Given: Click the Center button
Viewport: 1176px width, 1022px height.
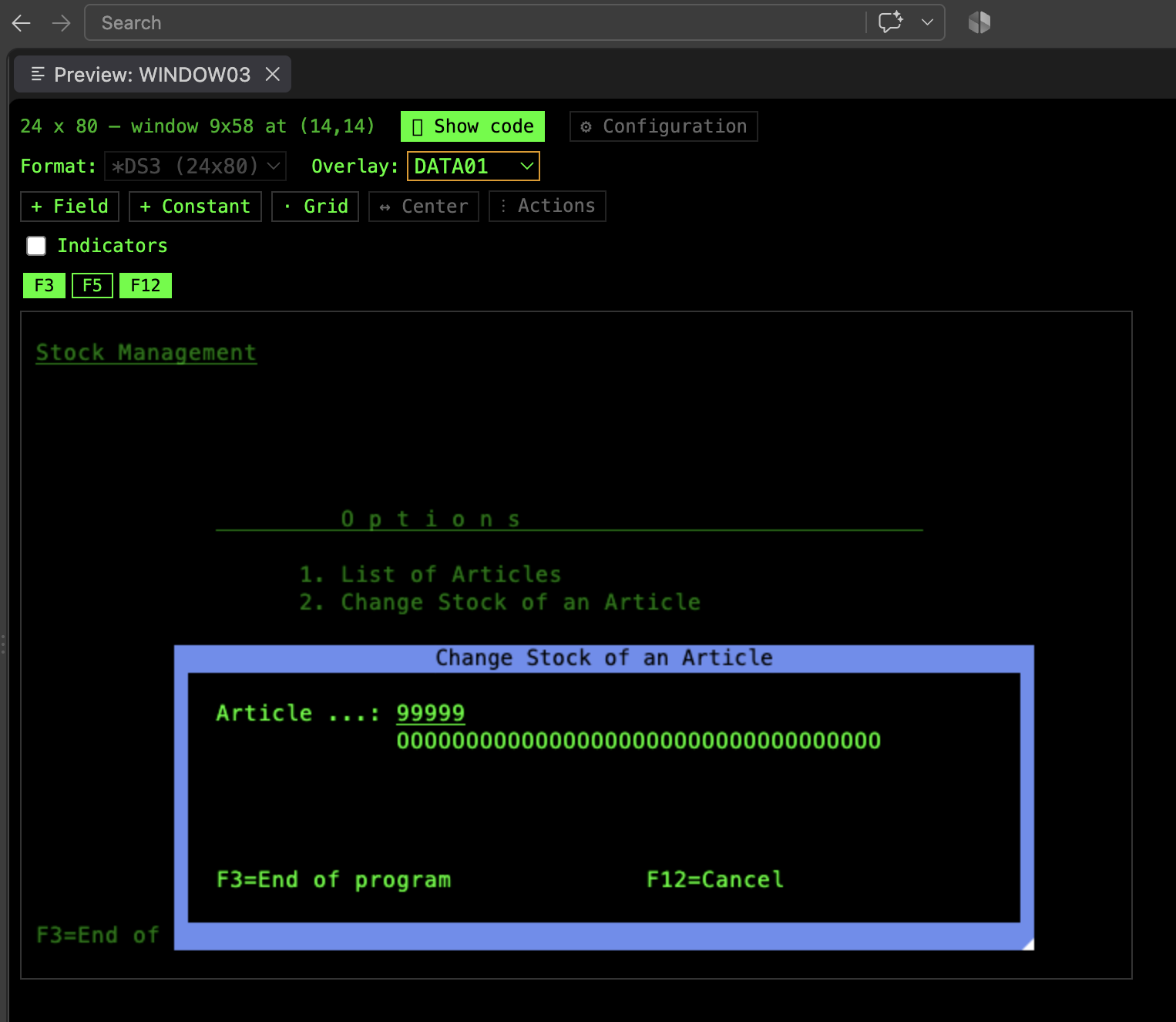Looking at the screenshot, I should click(424, 207).
